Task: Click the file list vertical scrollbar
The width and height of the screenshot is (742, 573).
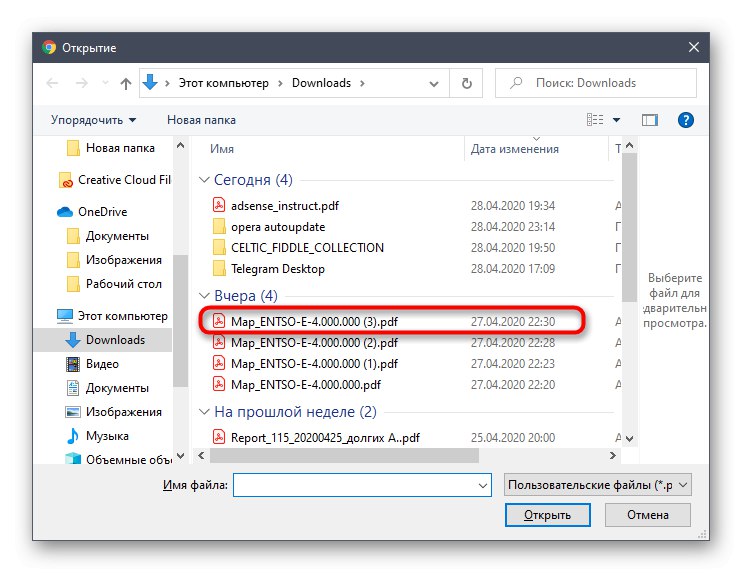Action: 629,227
